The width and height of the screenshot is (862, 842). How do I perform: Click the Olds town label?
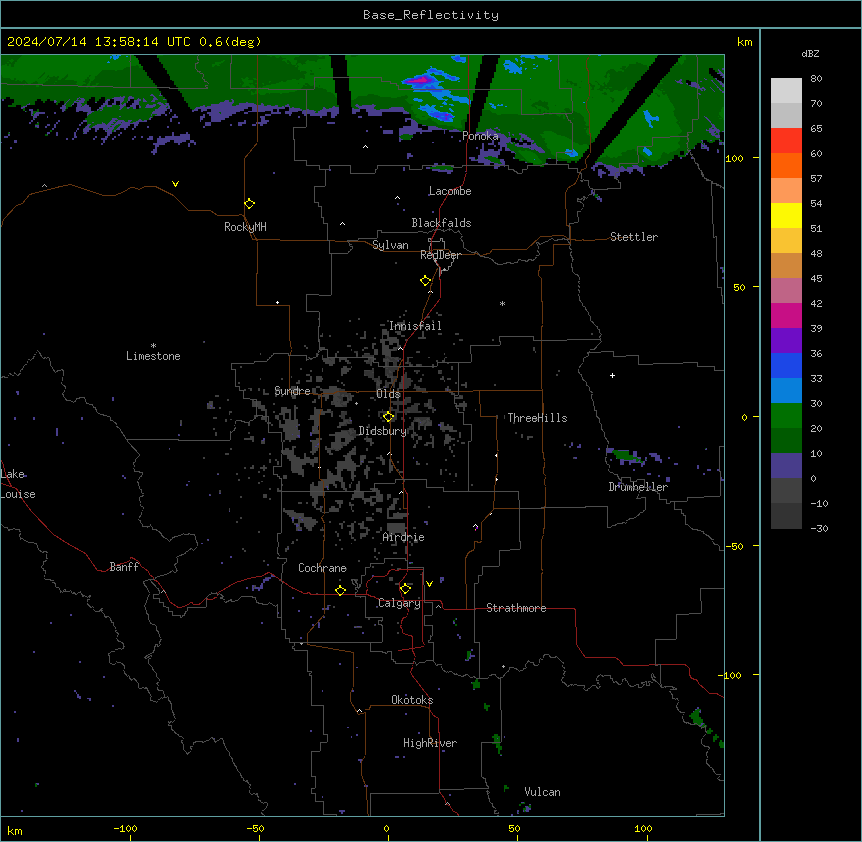pyautogui.click(x=388, y=394)
